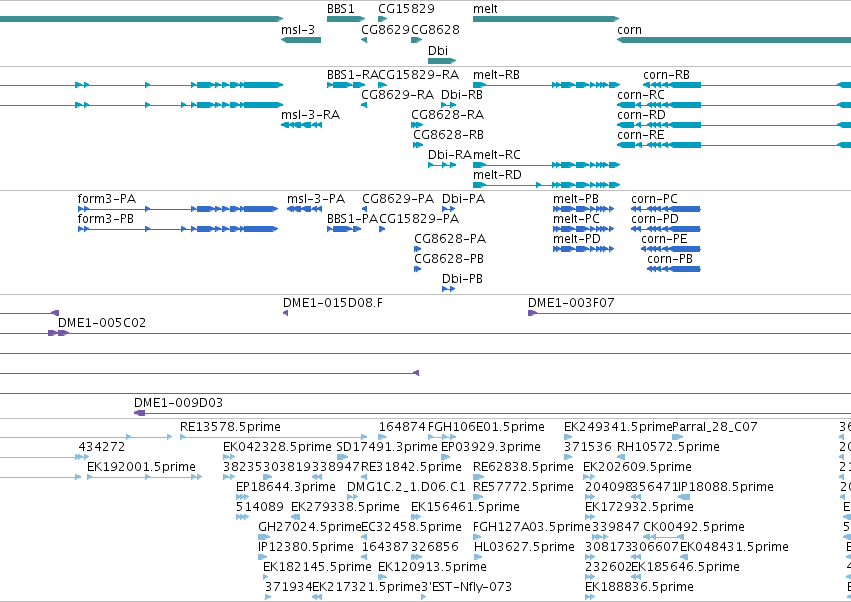Image resolution: width=851 pixels, height=602 pixels.
Task: Select EST SD17491.3prime
Action: [387, 447]
